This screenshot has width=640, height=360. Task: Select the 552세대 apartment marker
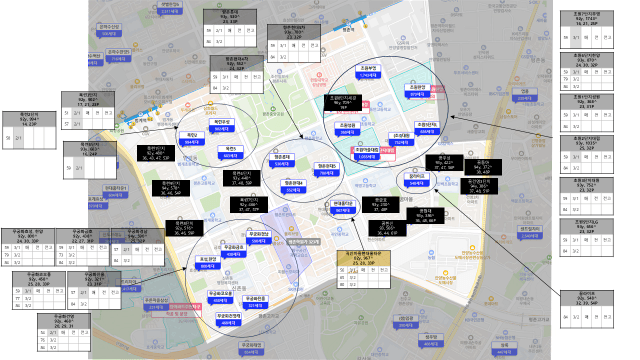pos(293,187)
